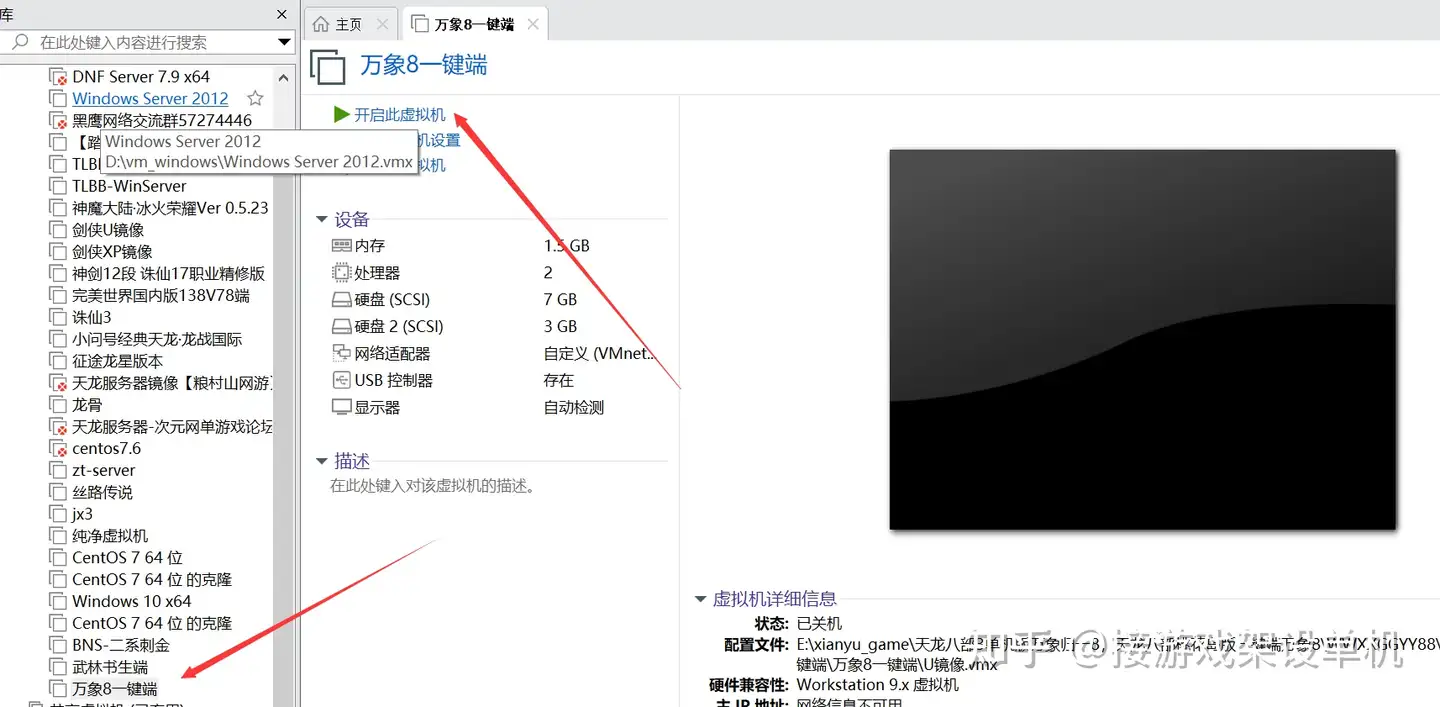This screenshot has width=1440, height=707.
Task: Click the VM icon beside 剑侠U镜像
Action: (59, 230)
